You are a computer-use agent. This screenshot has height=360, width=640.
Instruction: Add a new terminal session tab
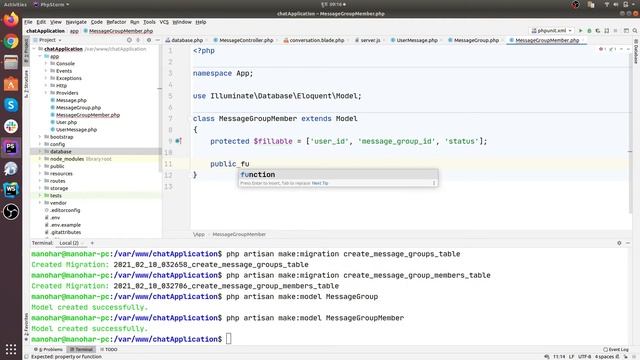[92, 243]
